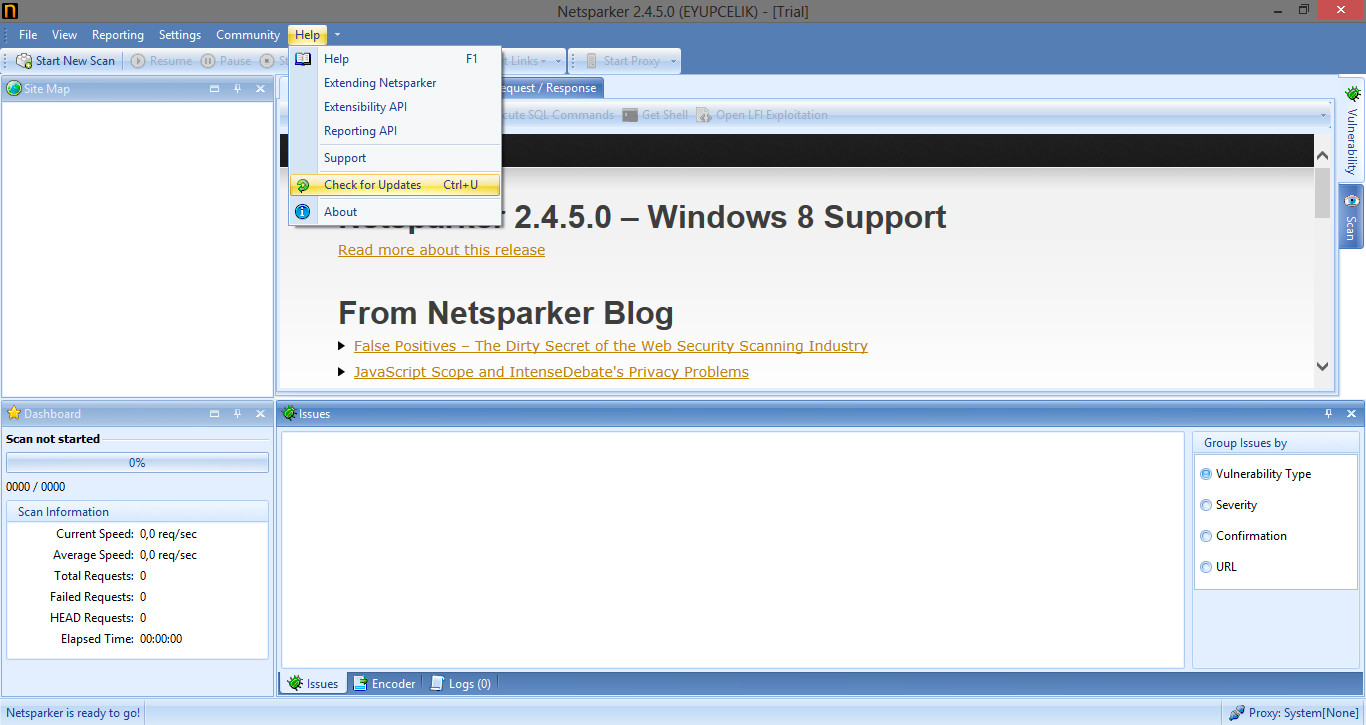The height and width of the screenshot is (725, 1366).
Task: Click the blue About info icon
Action: pos(303,212)
